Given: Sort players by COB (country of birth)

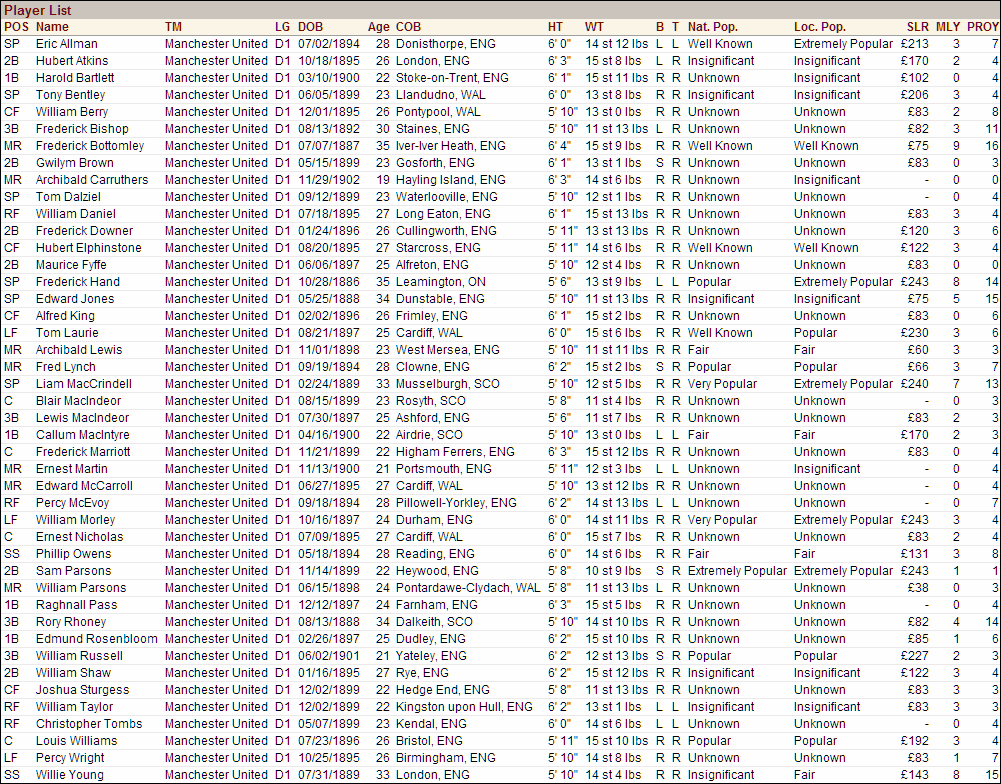Looking at the screenshot, I should (410, 27).
